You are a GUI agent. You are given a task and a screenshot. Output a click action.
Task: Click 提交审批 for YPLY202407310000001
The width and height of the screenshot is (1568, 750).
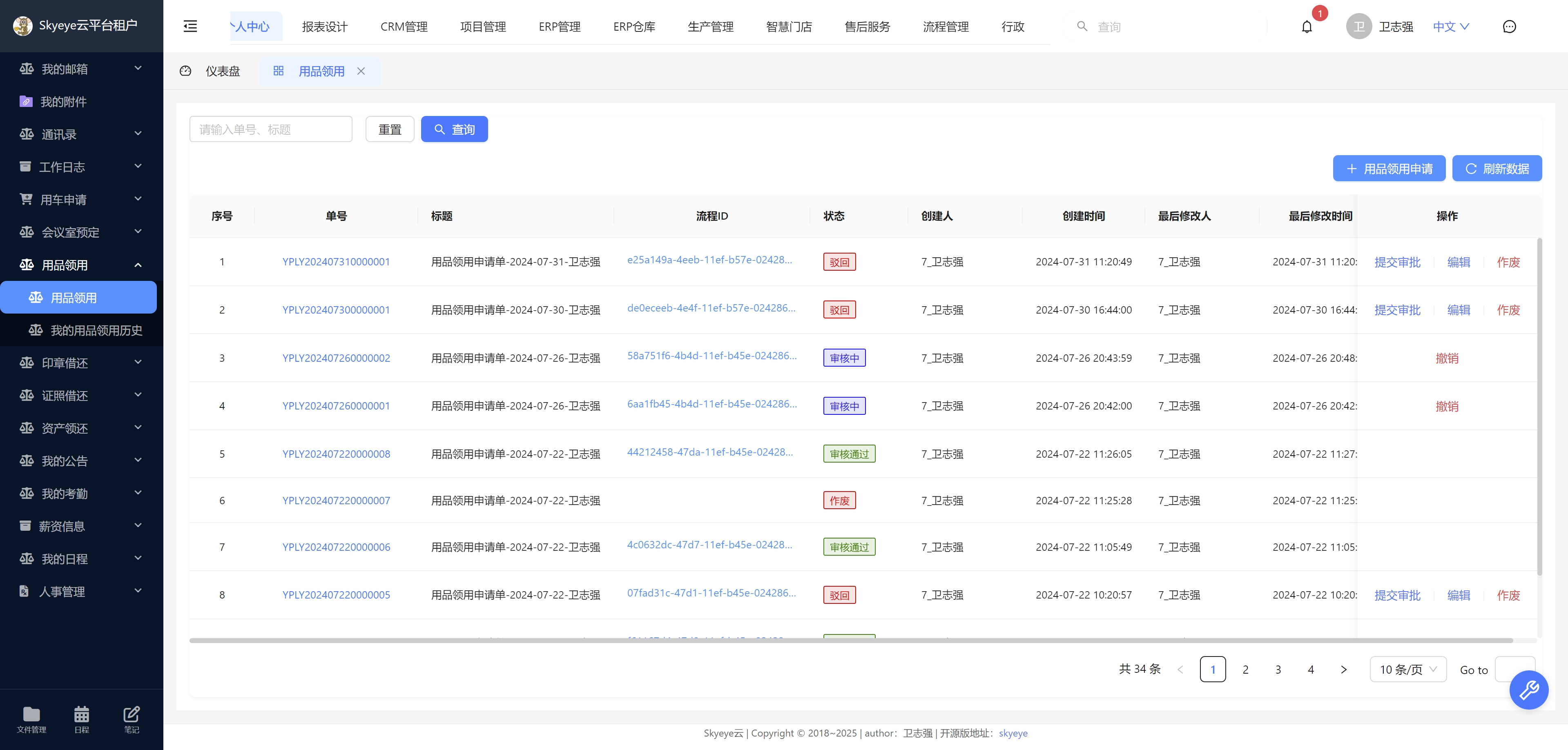[1397, 262]
